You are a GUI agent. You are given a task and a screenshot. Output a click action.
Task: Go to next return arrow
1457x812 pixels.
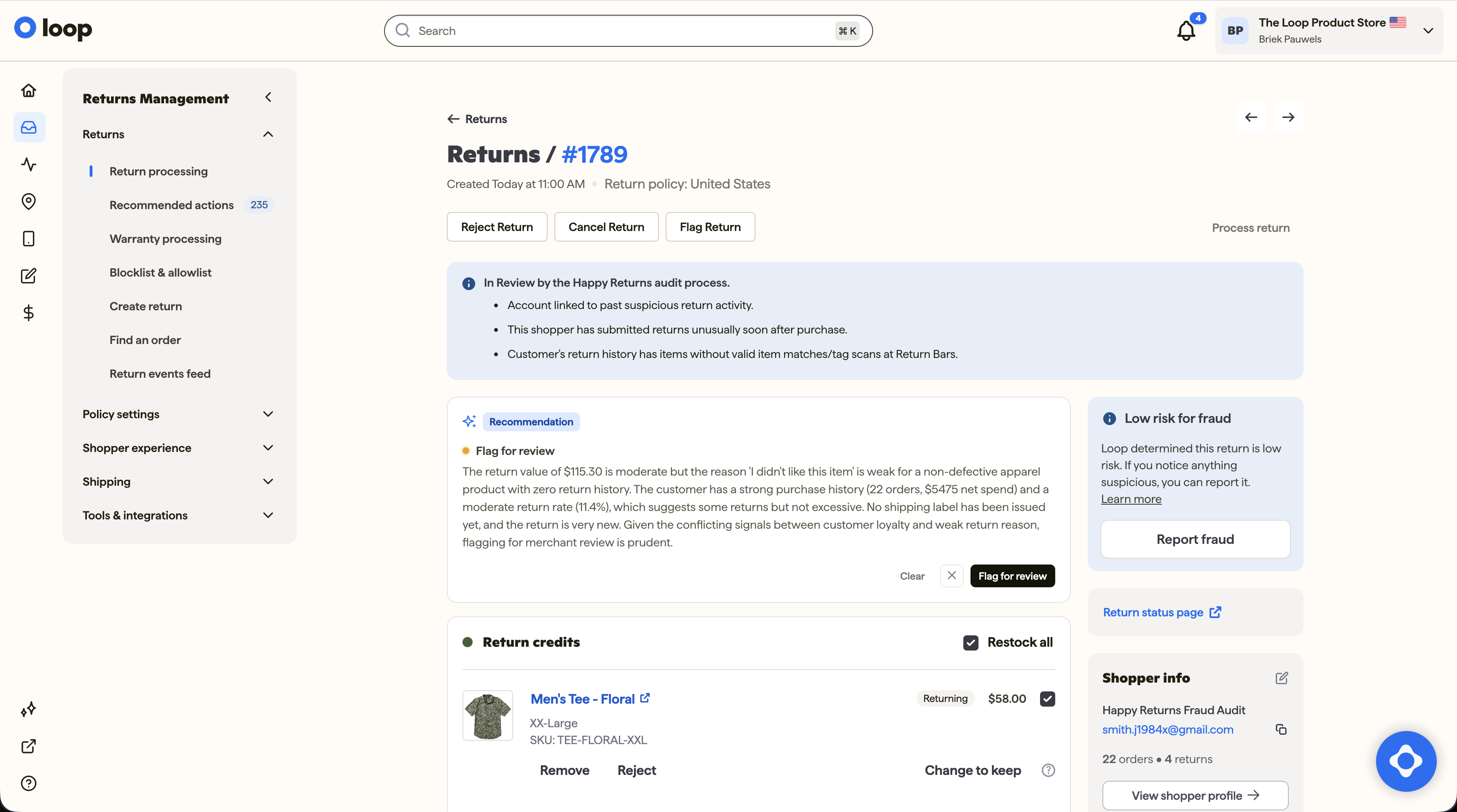pos(1288,117)
